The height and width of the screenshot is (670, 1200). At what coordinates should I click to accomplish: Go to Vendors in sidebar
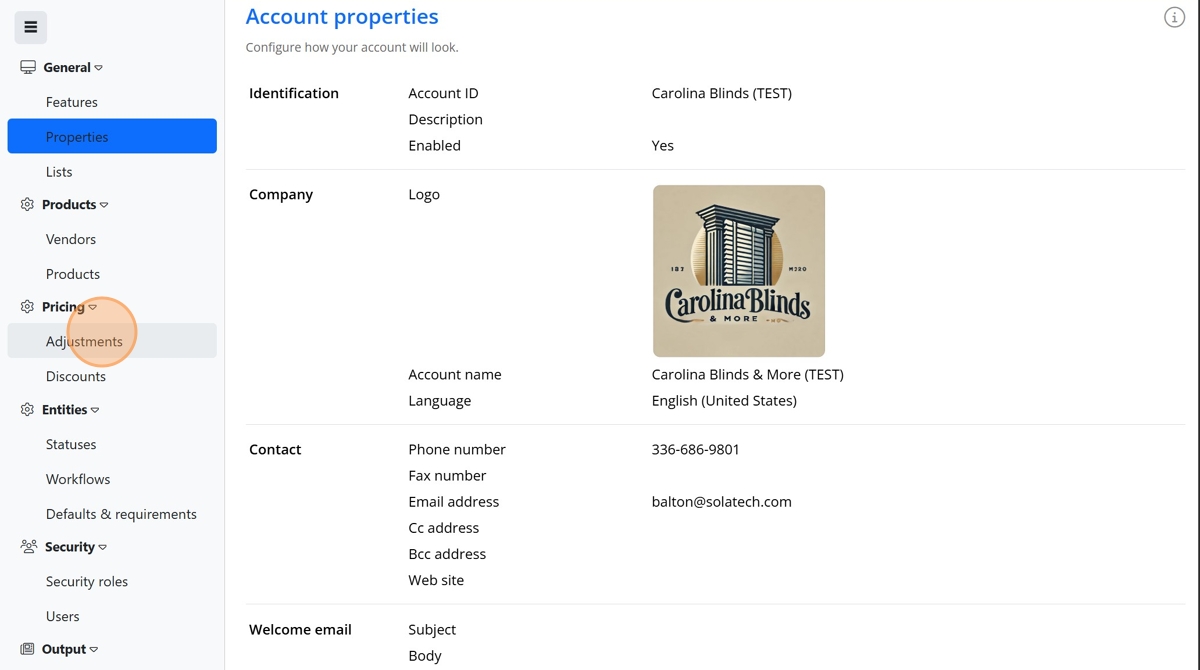(112, 239)
